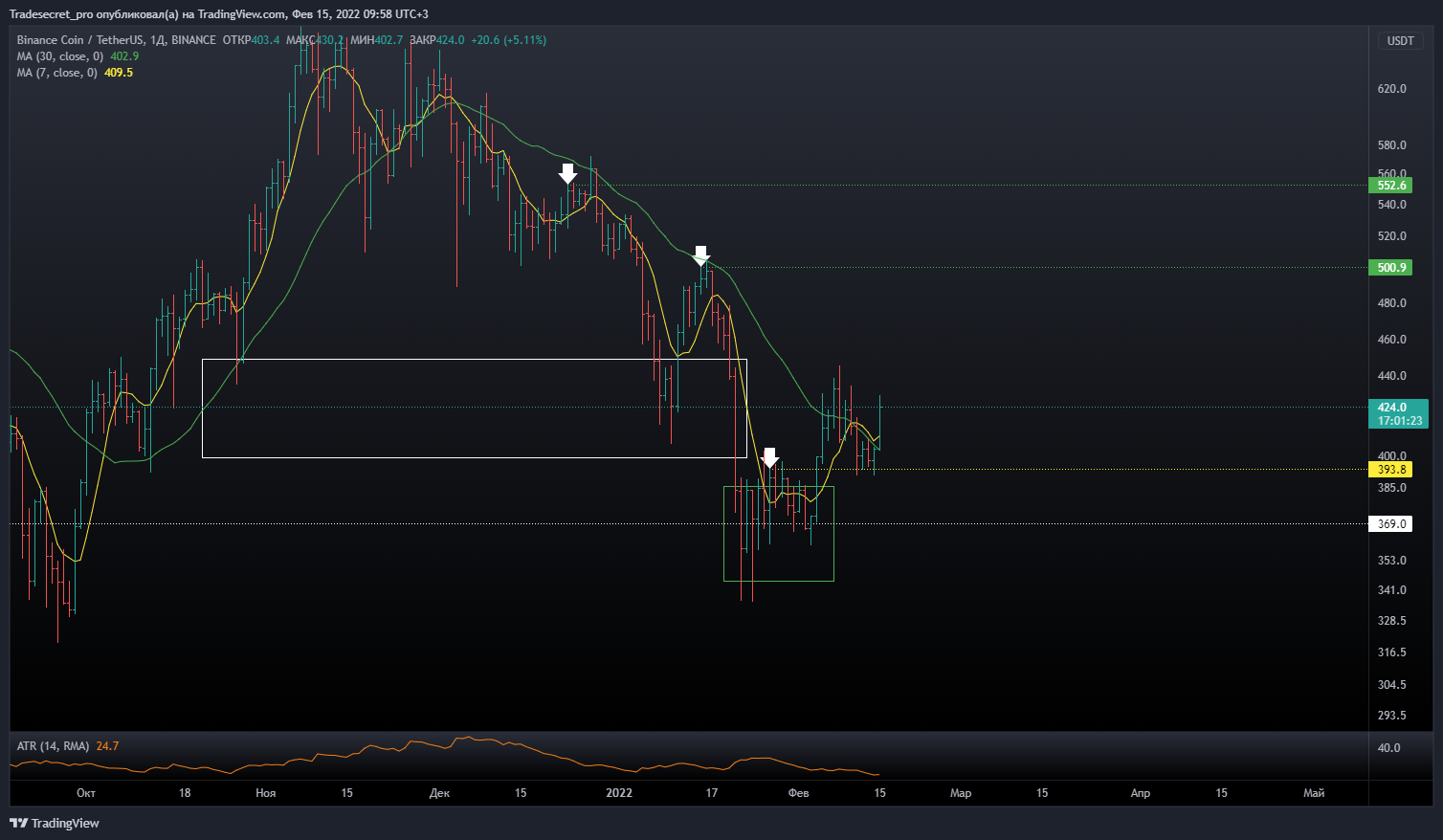This screenshot has height=840, width=1443.
Task: Click the 17 date label after 2022
Action: (711, 793)
